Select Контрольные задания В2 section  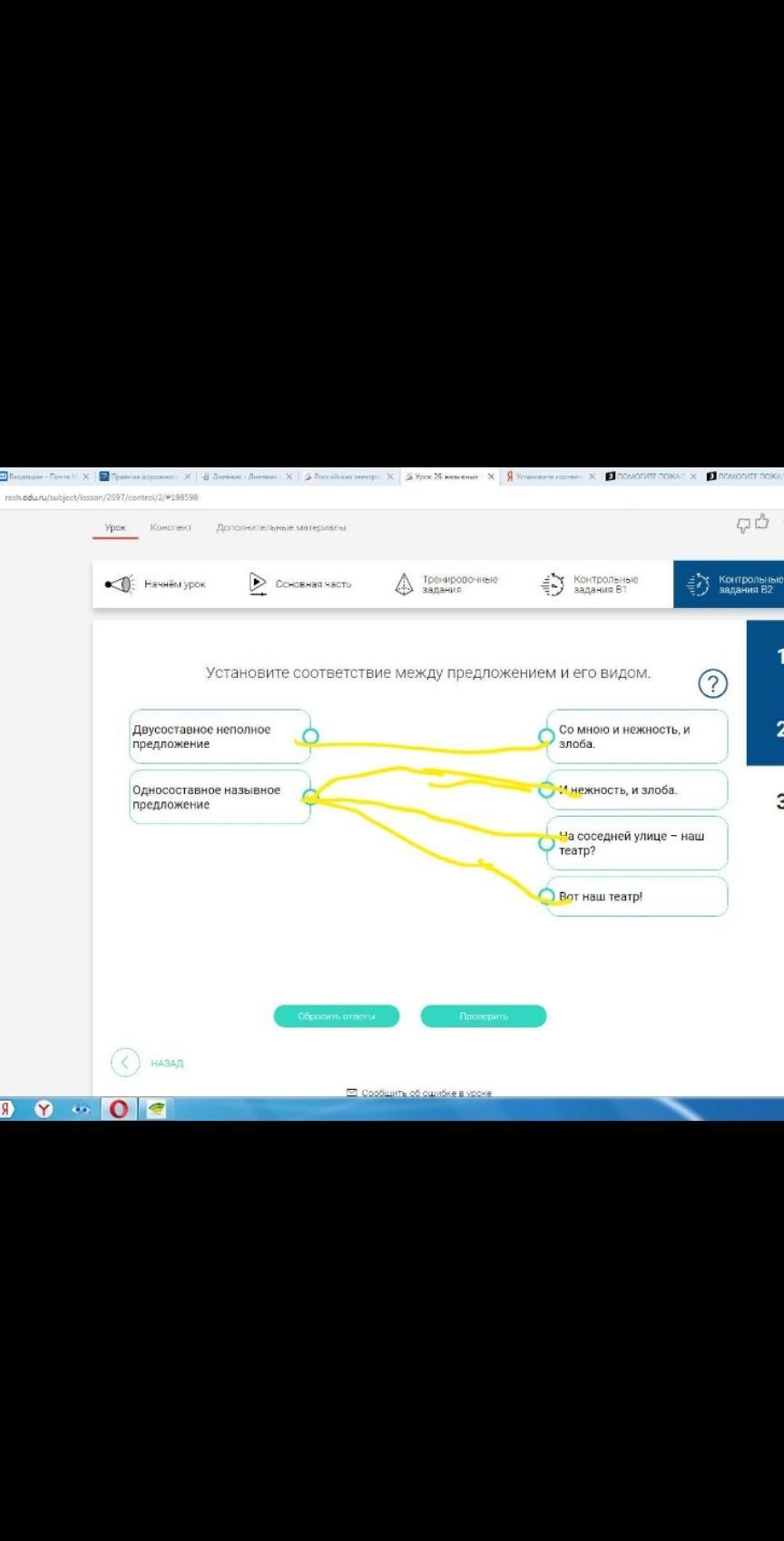pos(729,584)
